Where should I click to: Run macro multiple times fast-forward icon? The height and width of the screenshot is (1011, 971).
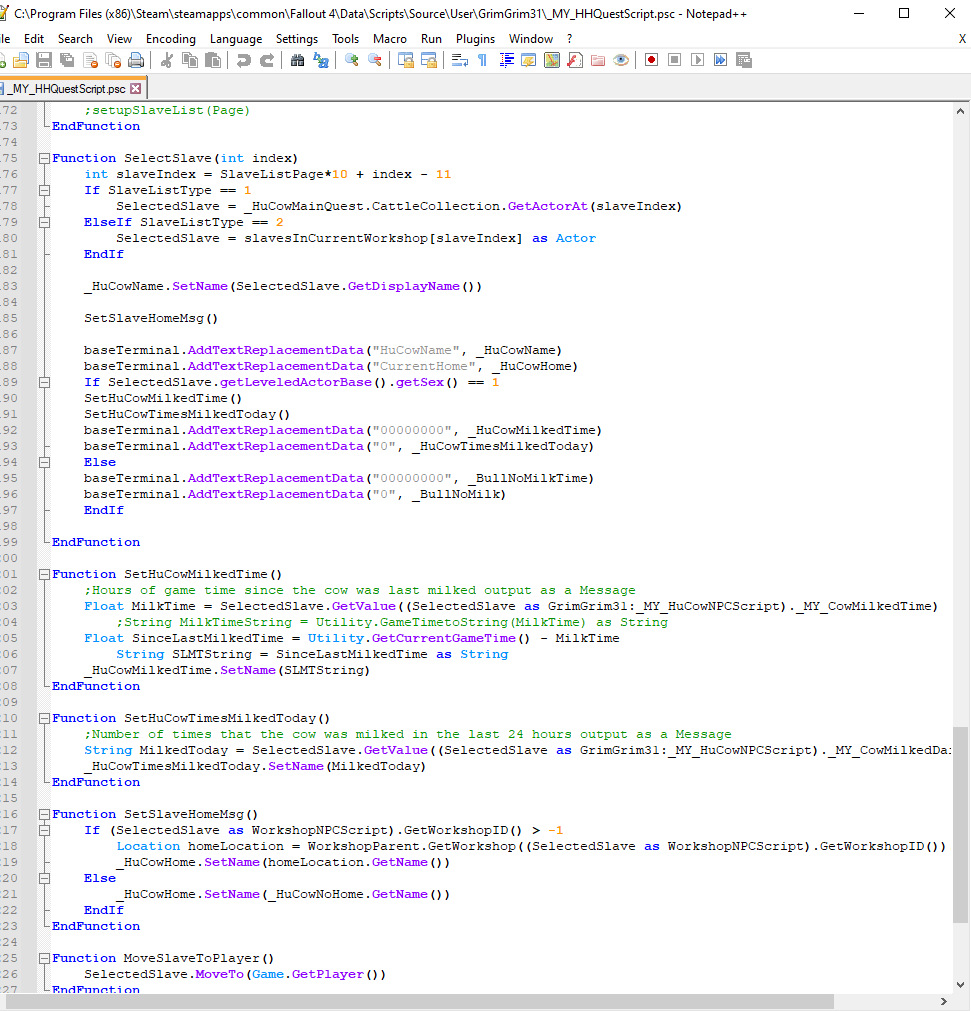click(721, 61)
